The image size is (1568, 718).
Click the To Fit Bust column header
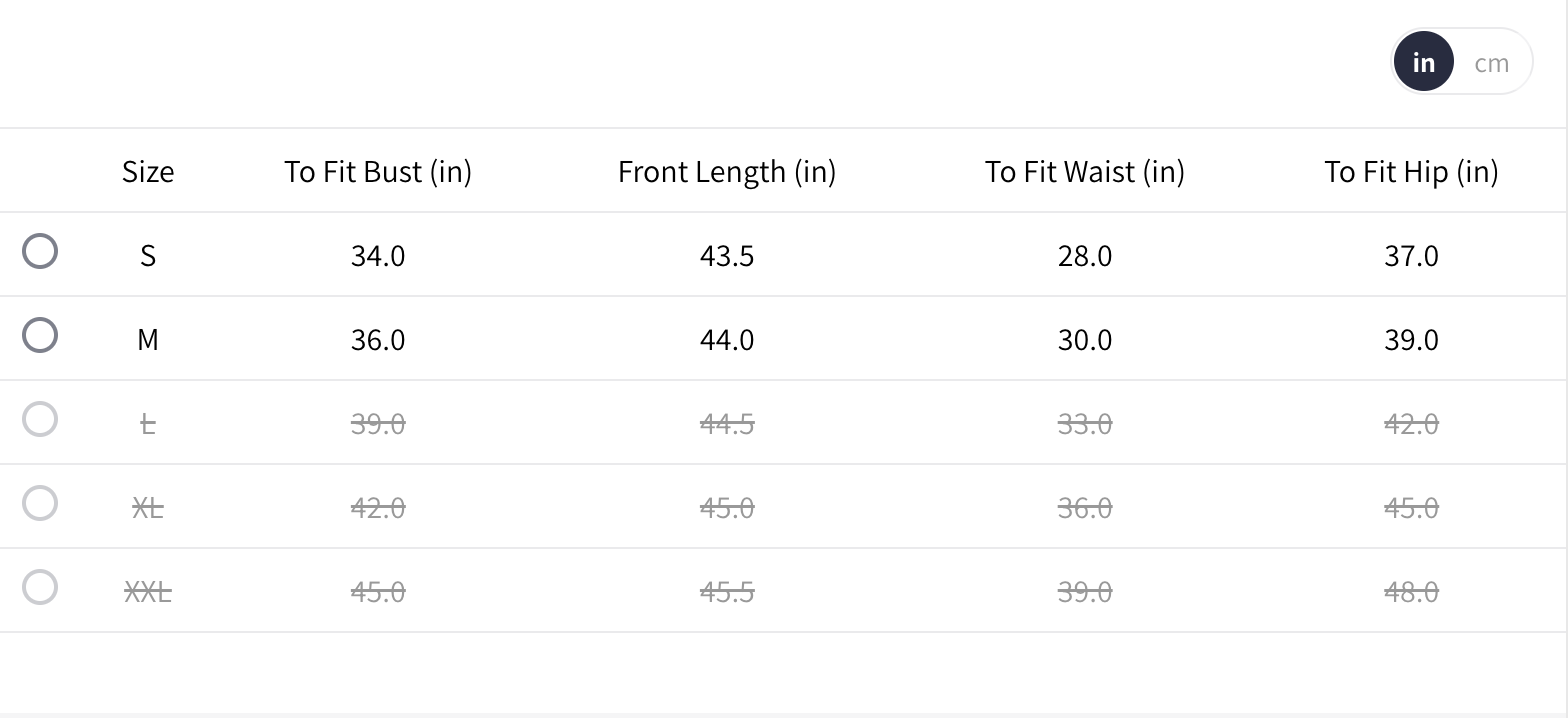pyautogui.click(x=378, y=172)
